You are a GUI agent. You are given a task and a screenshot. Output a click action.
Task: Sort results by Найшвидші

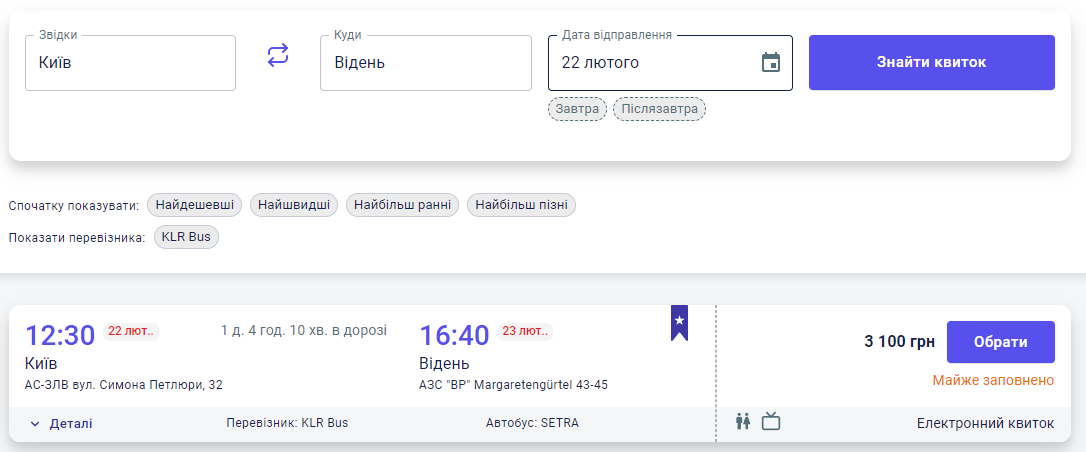(x=294, y=205)
